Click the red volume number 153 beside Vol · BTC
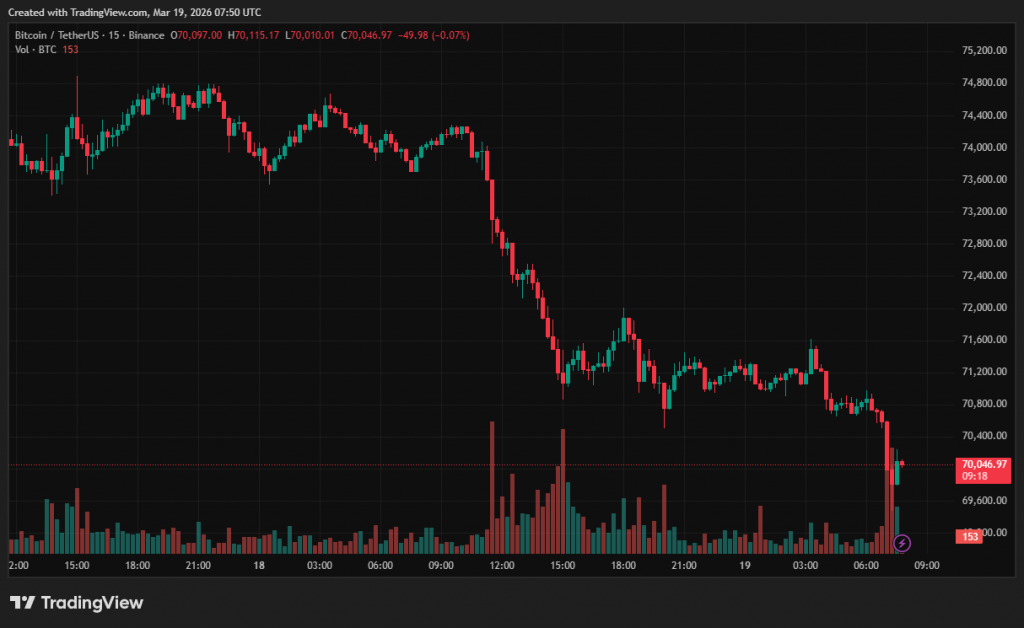 [x=70, y=49]
